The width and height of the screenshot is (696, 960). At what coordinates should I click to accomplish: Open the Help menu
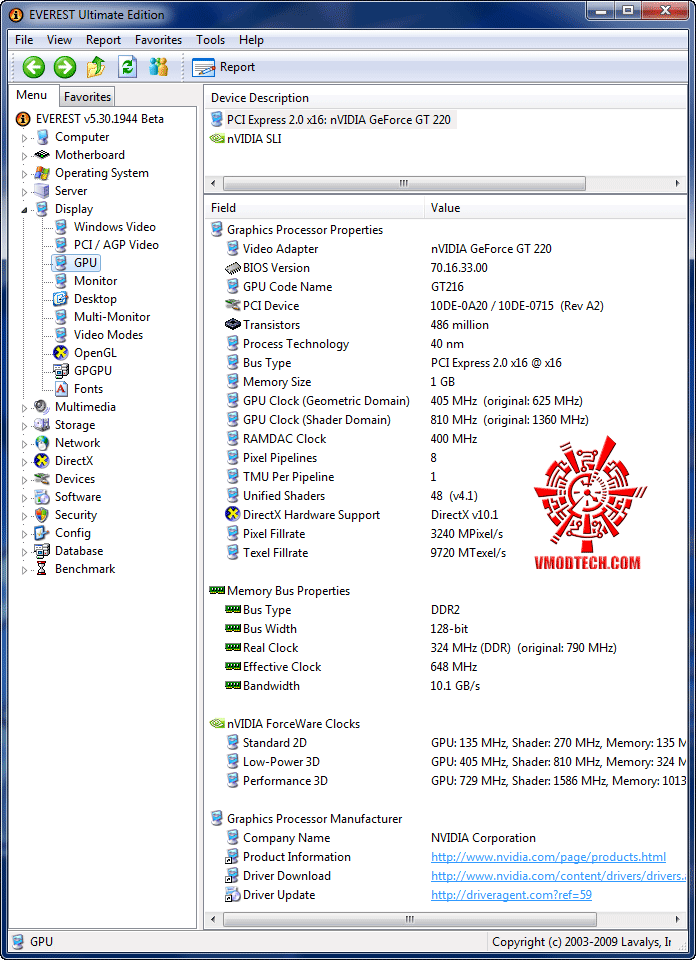[x=251, y=40]
